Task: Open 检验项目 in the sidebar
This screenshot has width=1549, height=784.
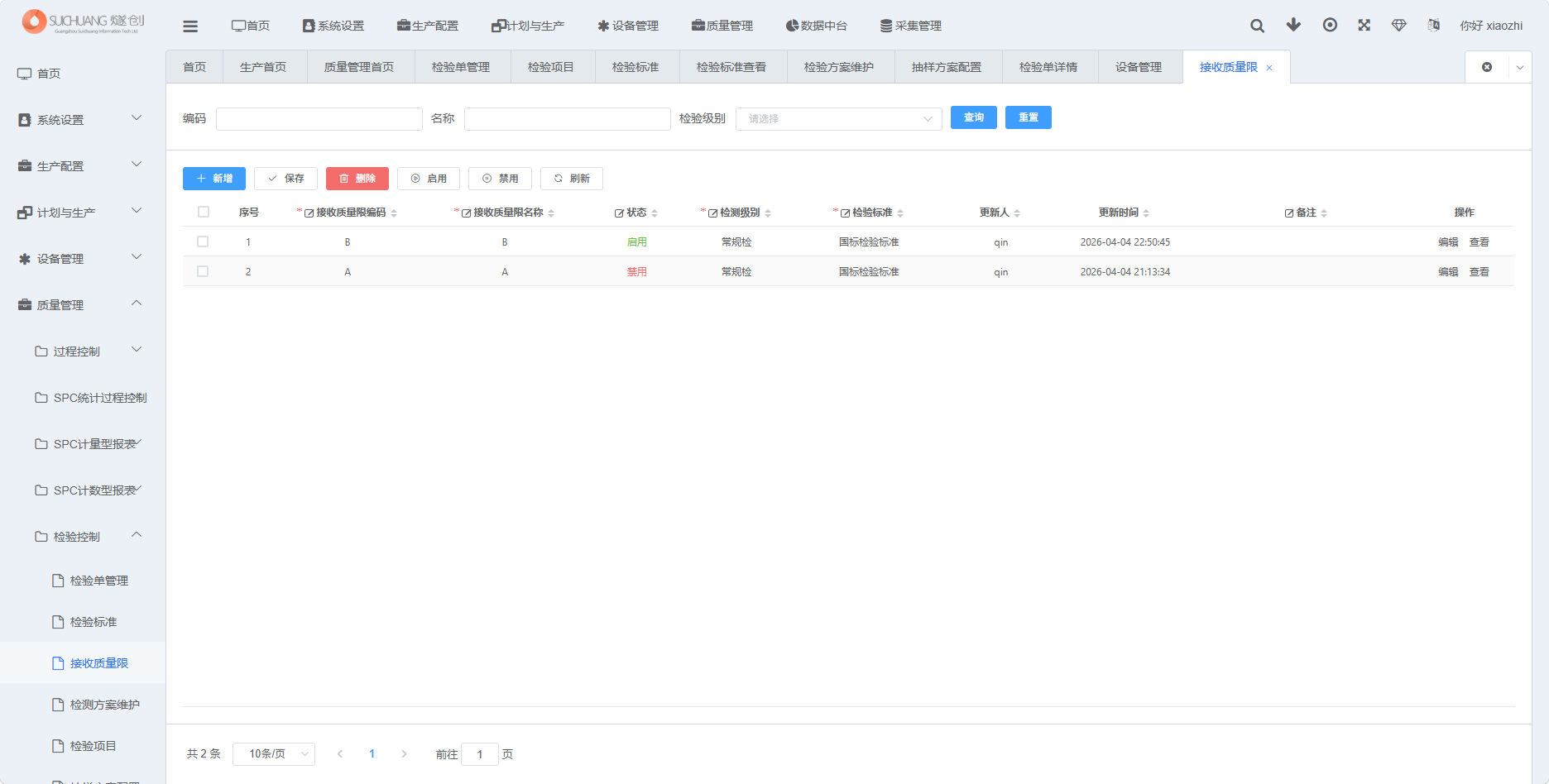Action: pyautogui.click(x=83, y=746)
